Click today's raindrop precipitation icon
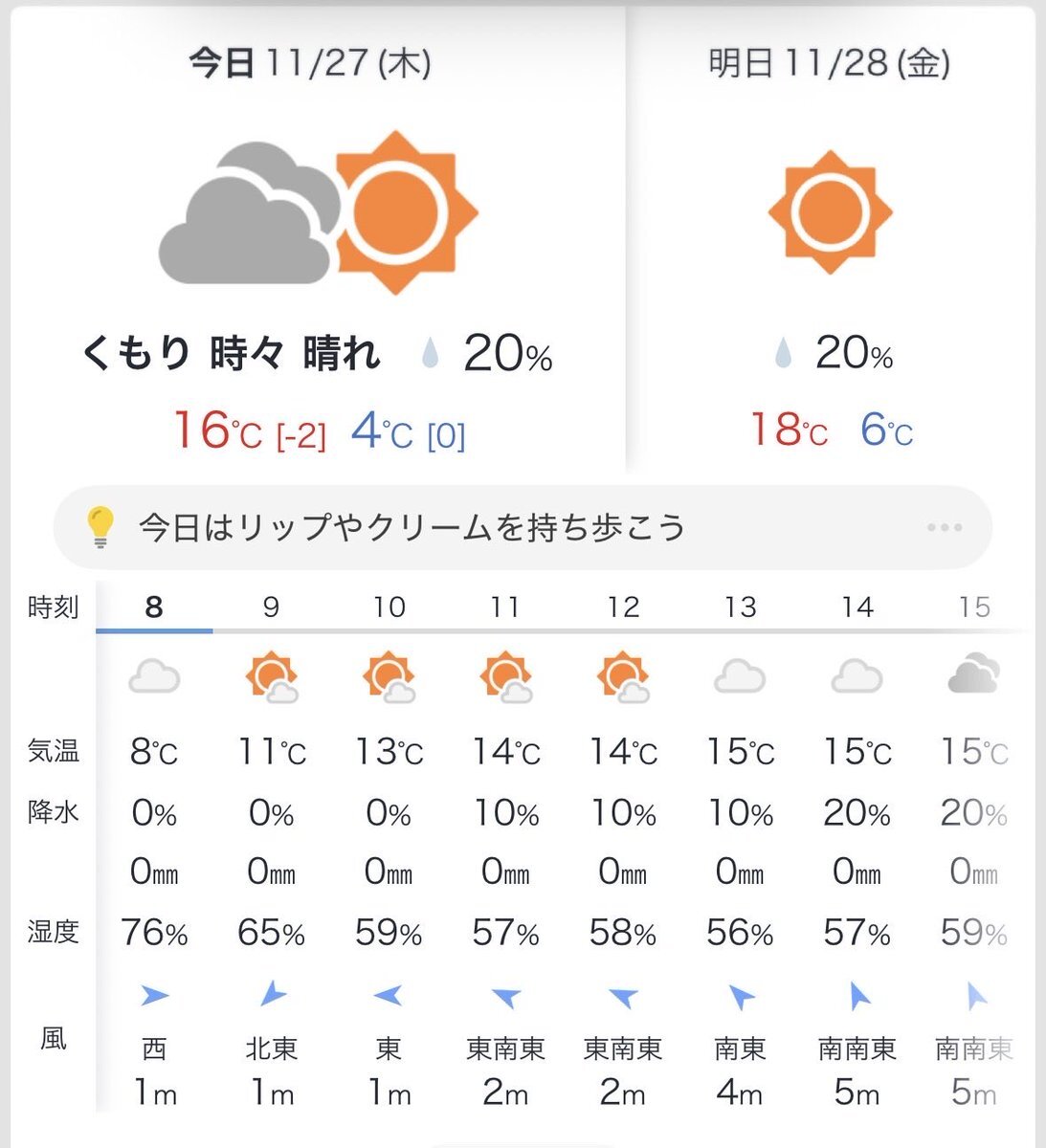1046x1148 pixels. coord(431,355)
